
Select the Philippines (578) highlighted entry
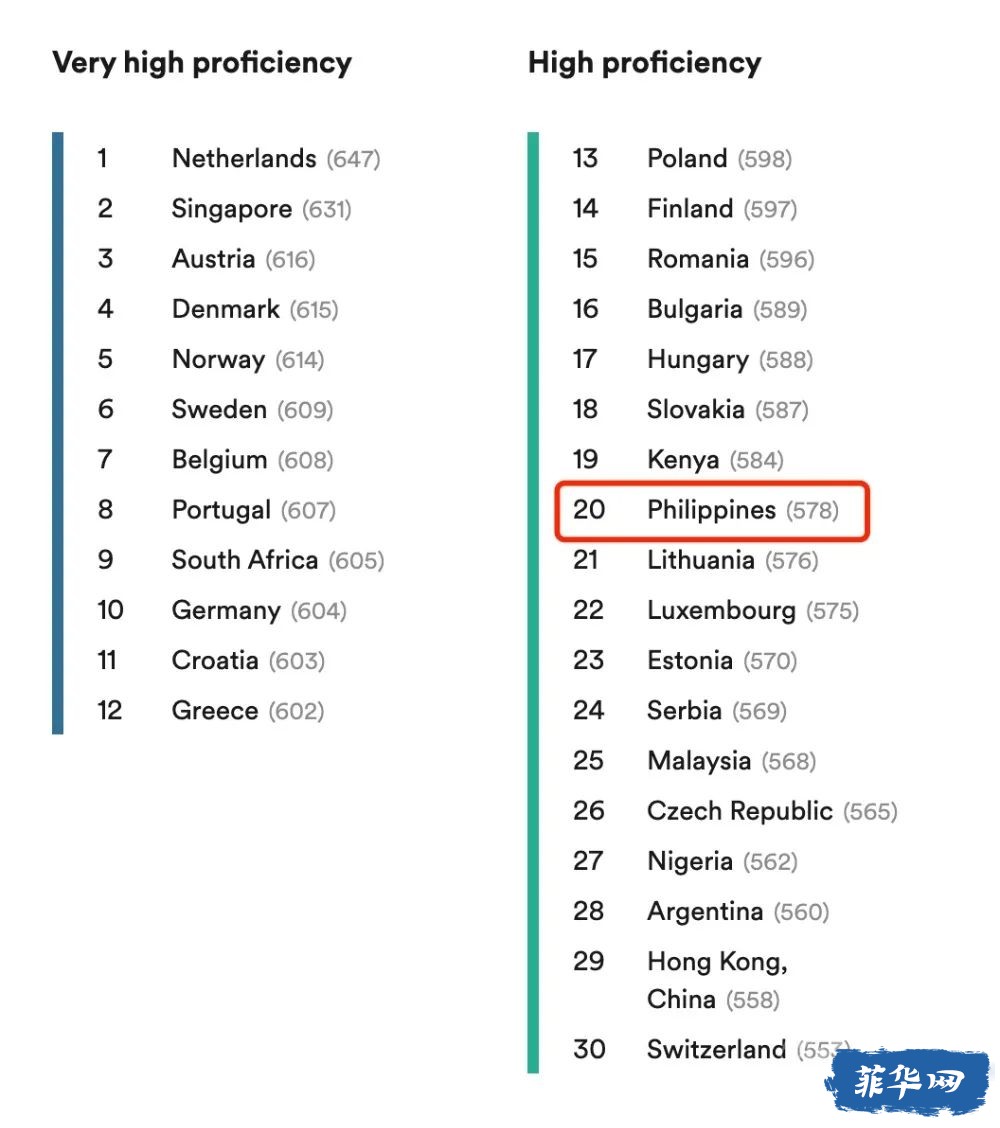click(x=712, y=511)
